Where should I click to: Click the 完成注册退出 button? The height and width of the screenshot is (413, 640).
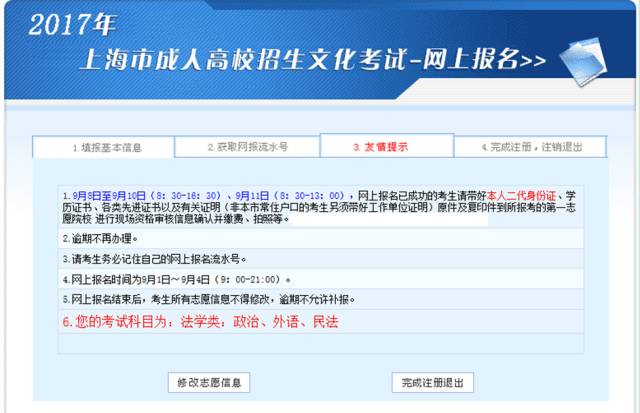[x=433, y=382]
